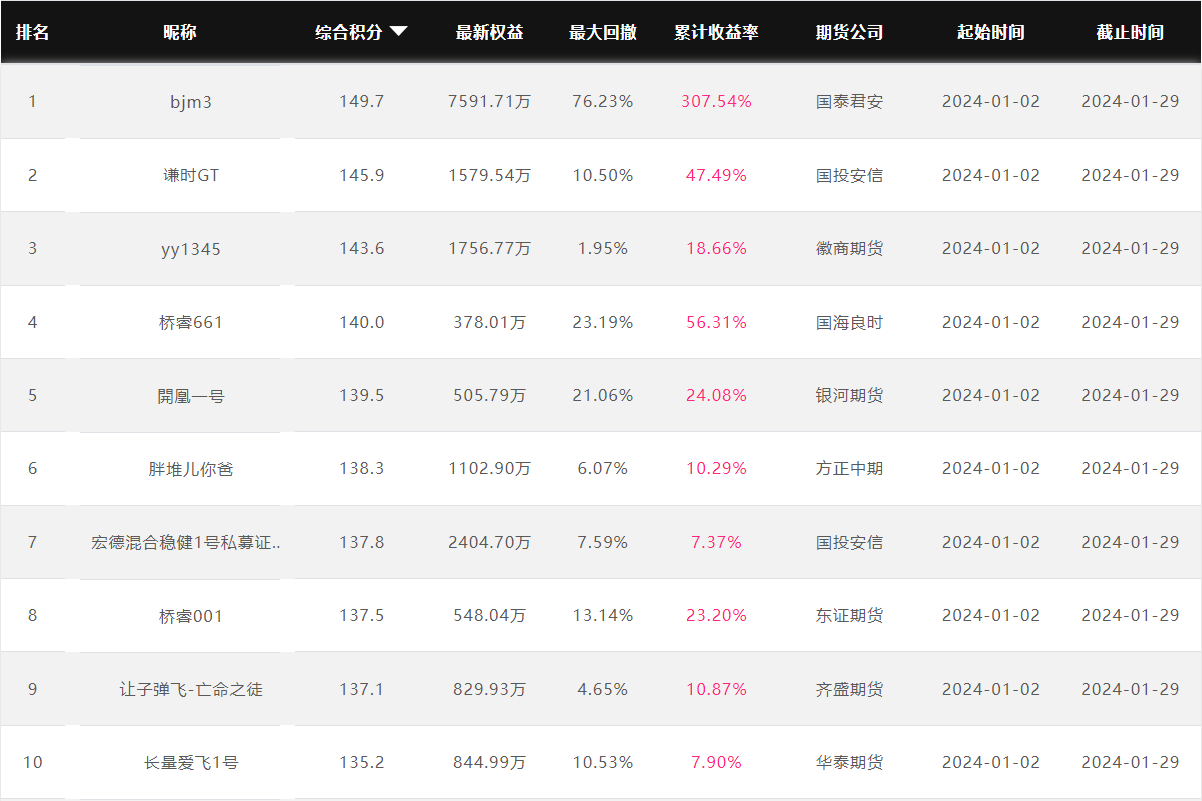Open the 让子弹飞-亡命之徒 nickname
Image resolution: width=1202 pixels, height=801 pixels.
pyautogui.click(x=191, y=689)
